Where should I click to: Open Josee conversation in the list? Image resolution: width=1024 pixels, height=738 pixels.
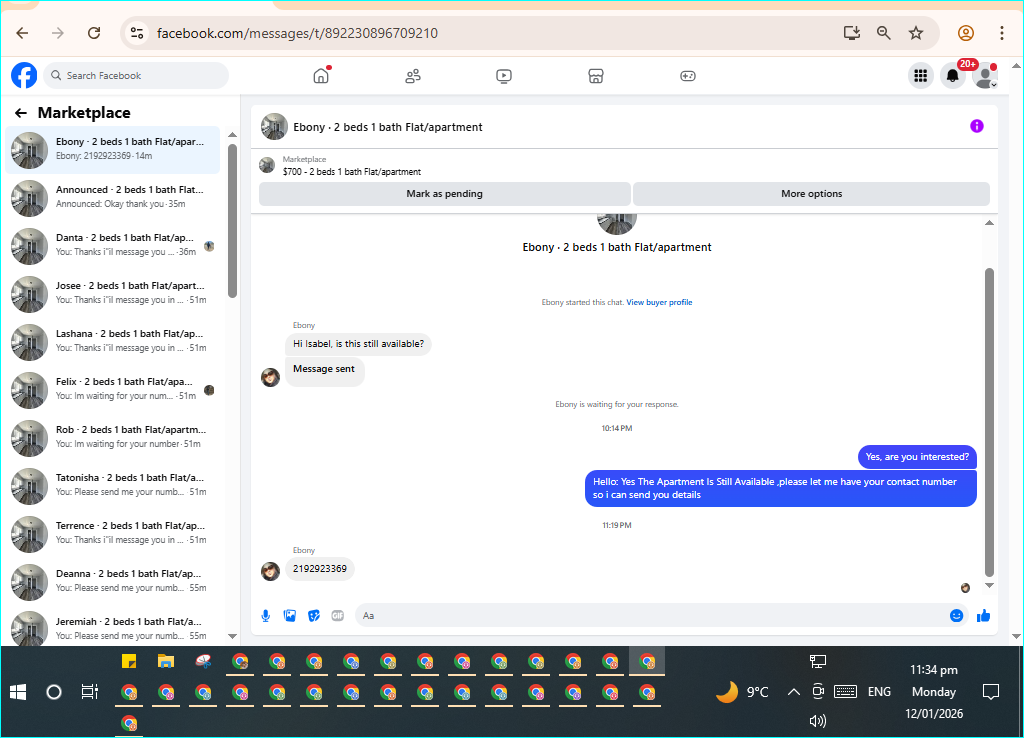(112, 293)
